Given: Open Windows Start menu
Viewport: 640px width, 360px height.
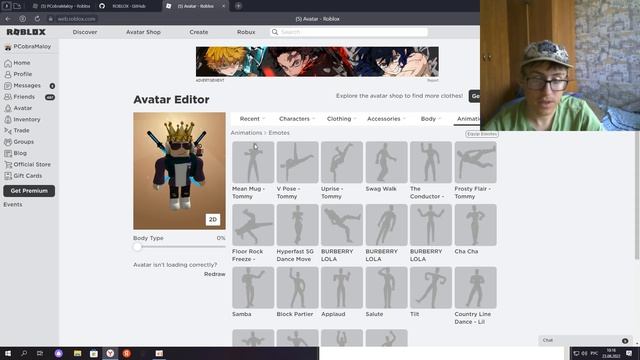Looking at the screenshot, I should [8, 353].
